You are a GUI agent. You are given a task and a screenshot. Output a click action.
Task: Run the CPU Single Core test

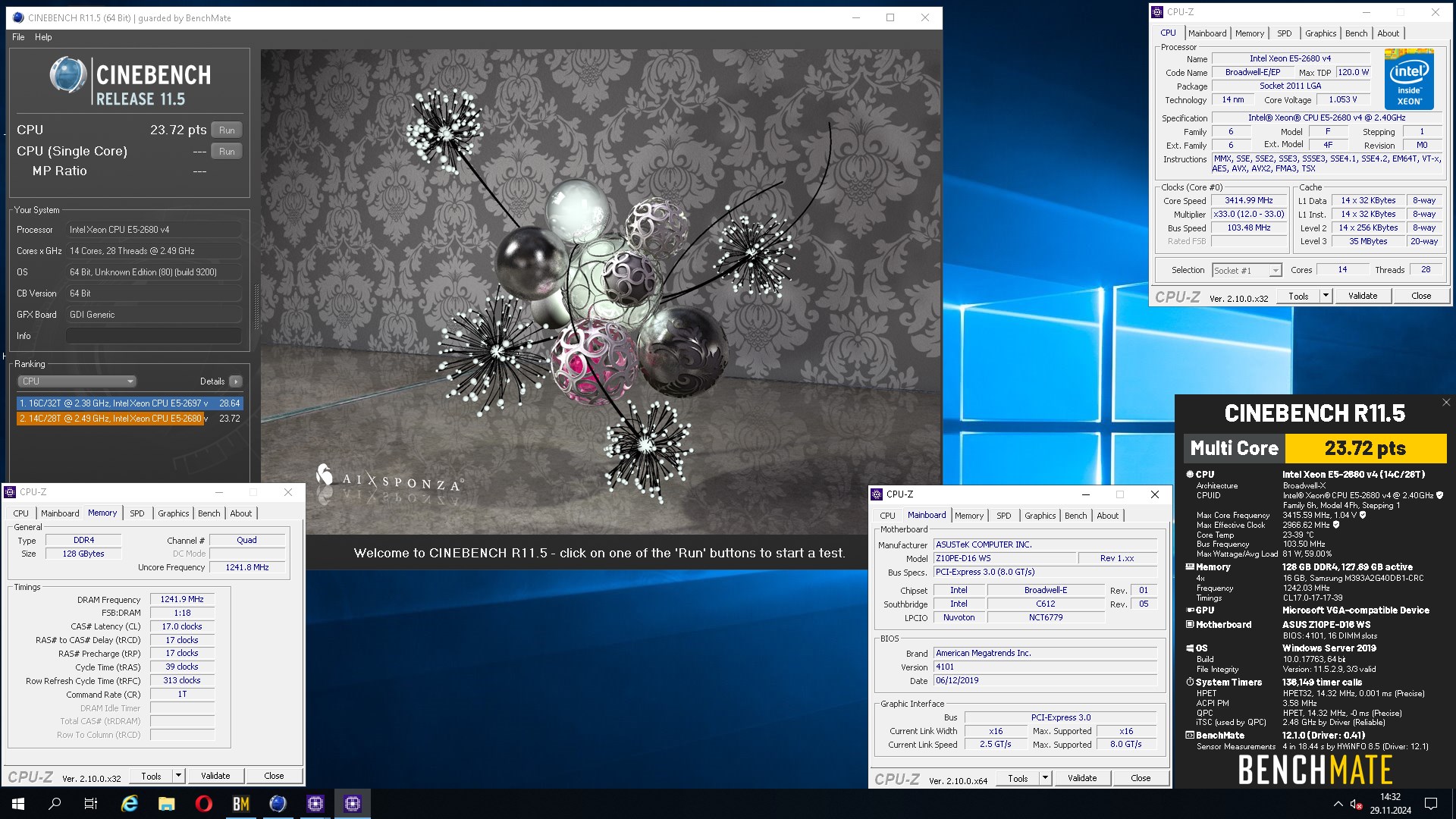(x=227, y=152)
